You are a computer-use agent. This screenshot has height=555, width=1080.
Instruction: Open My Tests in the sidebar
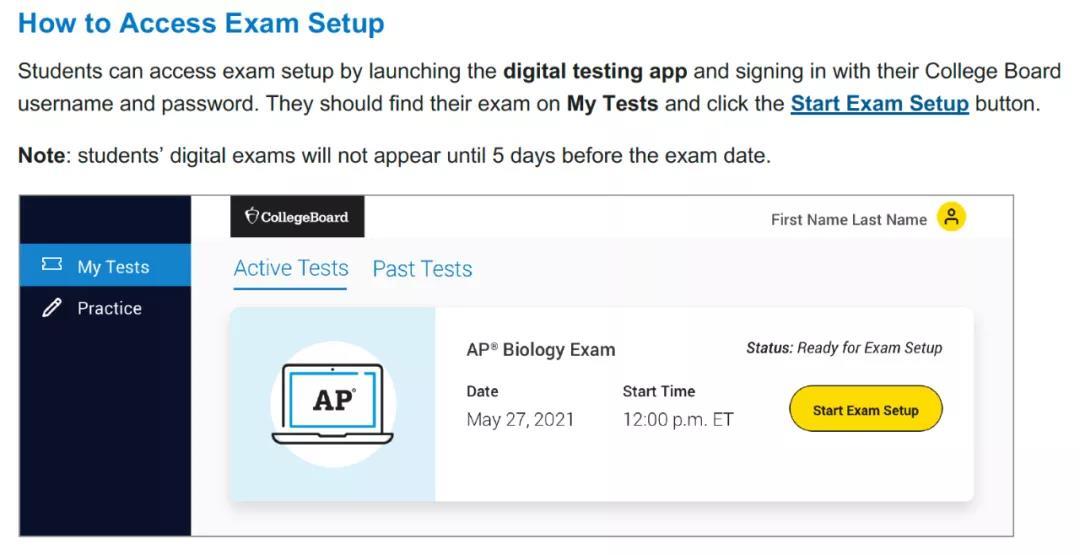coord(113,267)
